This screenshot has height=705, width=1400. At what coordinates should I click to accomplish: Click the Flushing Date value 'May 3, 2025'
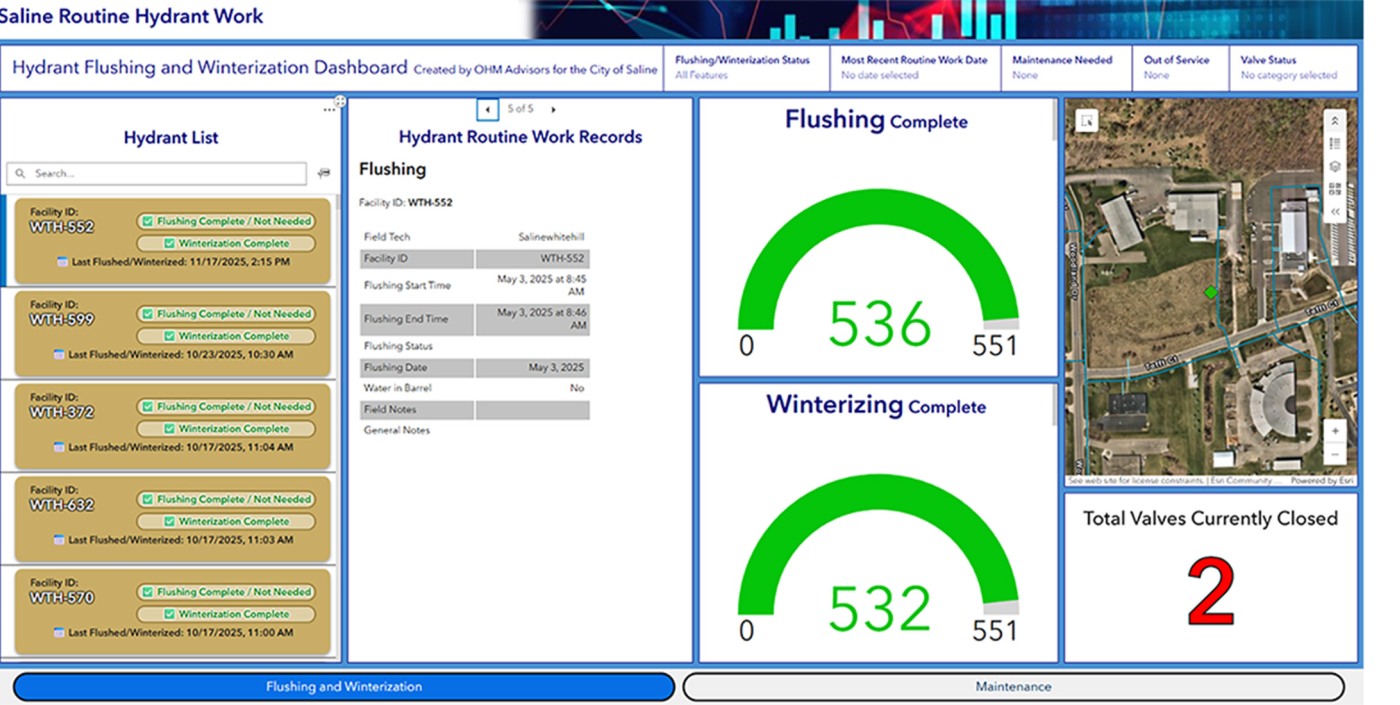[x=556, y=368]
